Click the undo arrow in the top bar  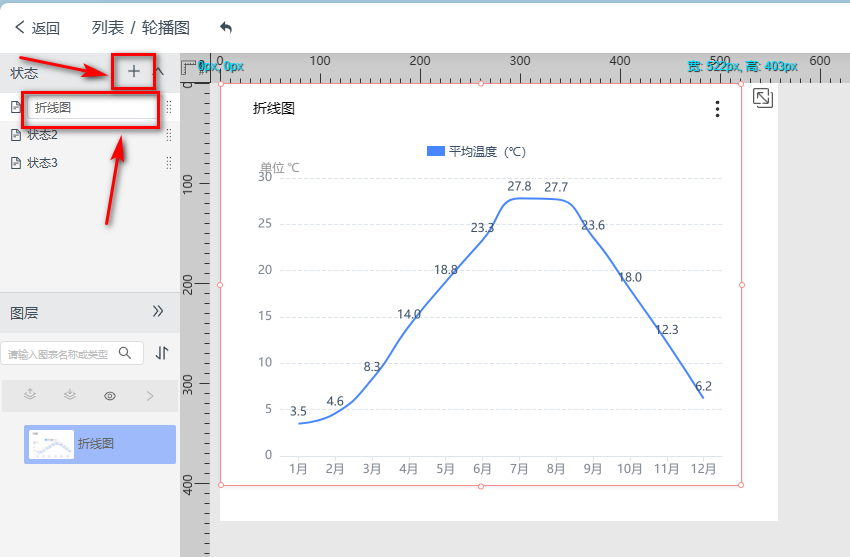click(226, 28)
